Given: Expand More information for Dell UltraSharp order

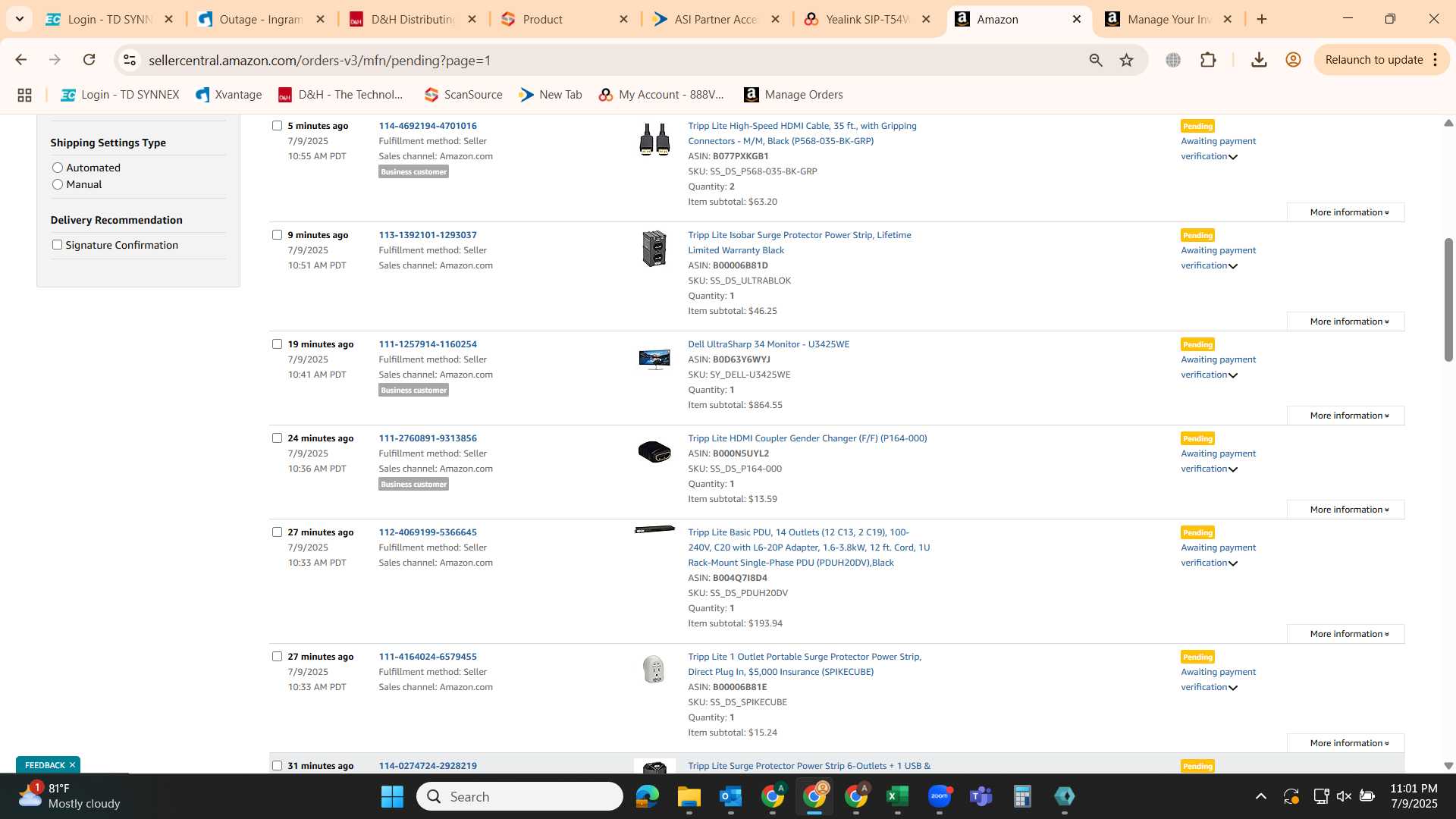Looking at the screenshot, I should click(1346, 416).
